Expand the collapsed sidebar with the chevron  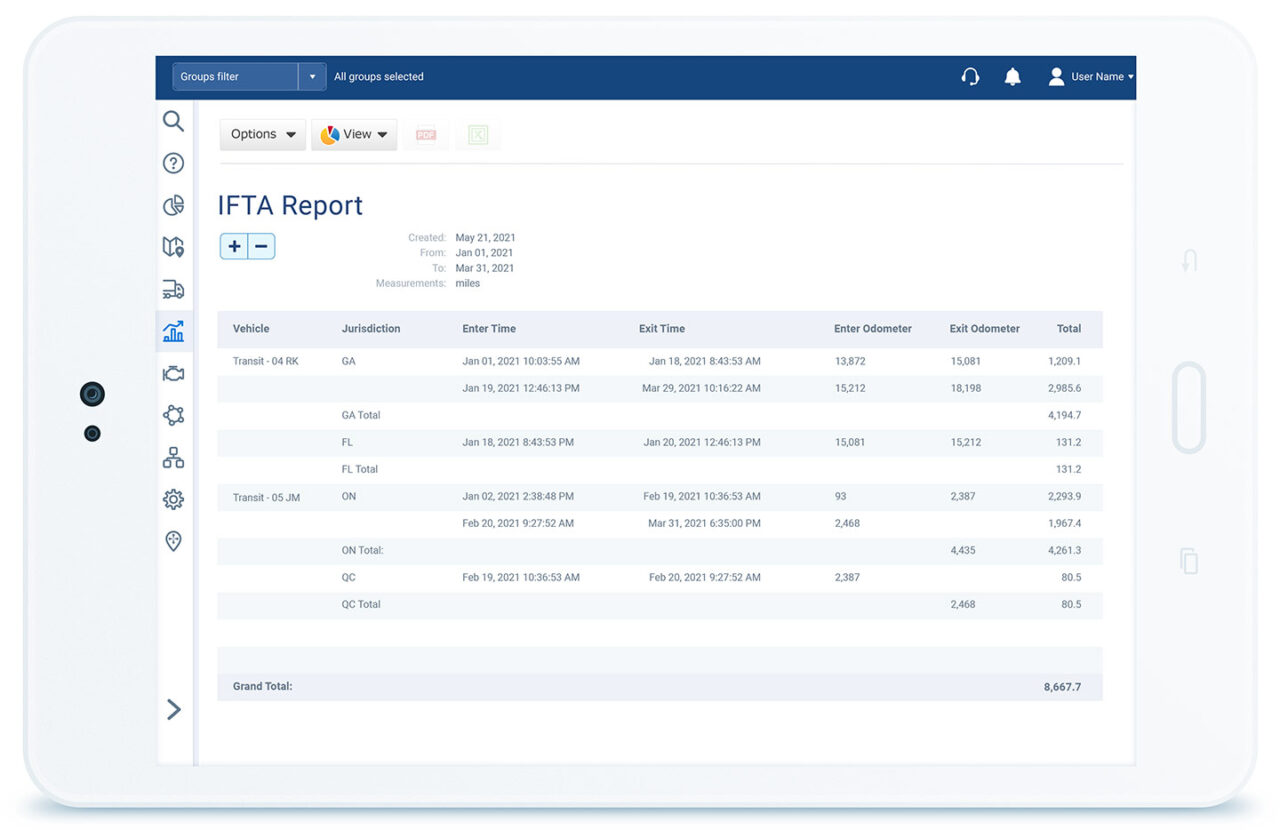pyautogui.click(x=173, y=709)
